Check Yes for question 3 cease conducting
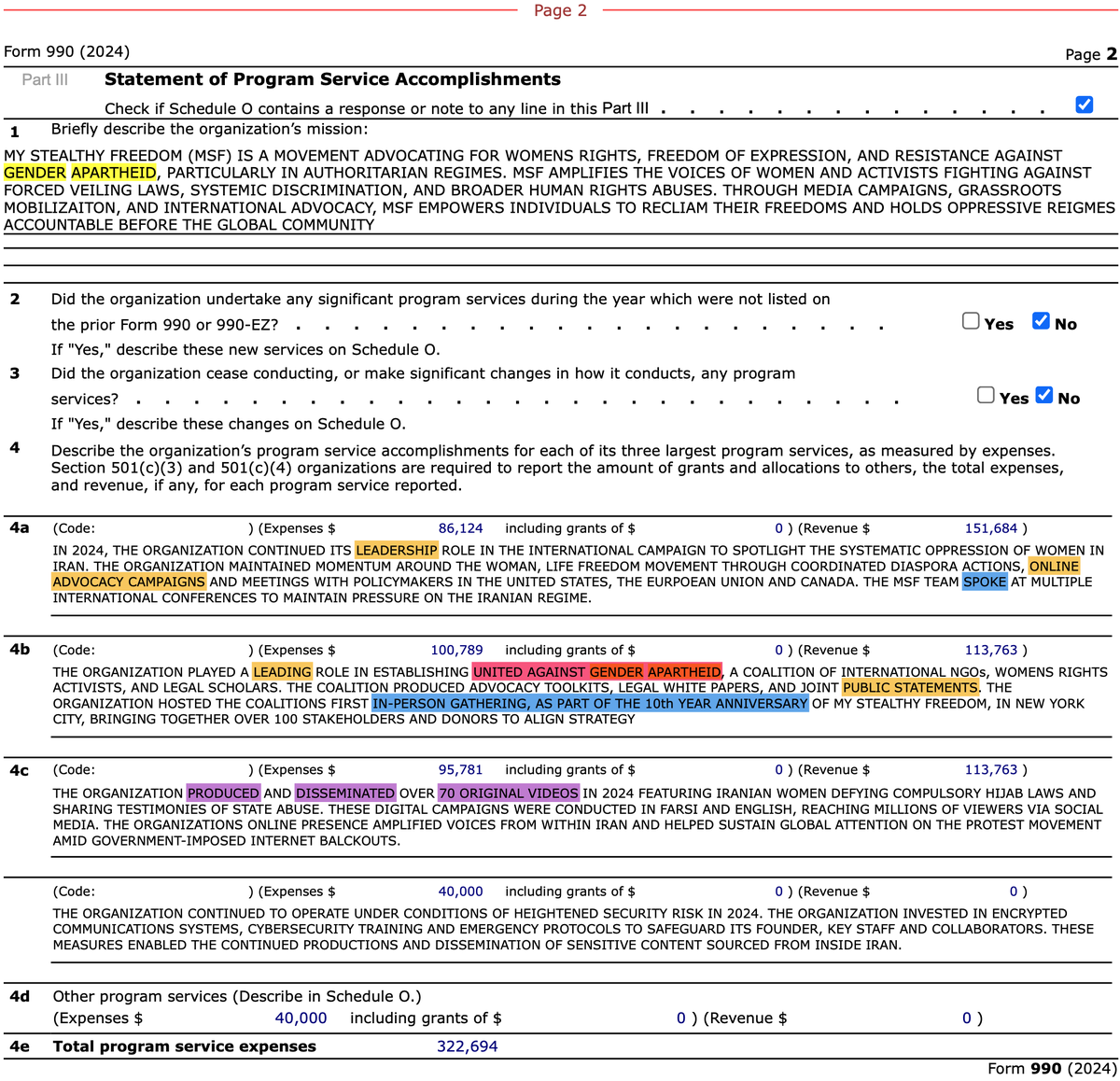The height and width of the screenshot is (1081, 1120). [986, 395]
